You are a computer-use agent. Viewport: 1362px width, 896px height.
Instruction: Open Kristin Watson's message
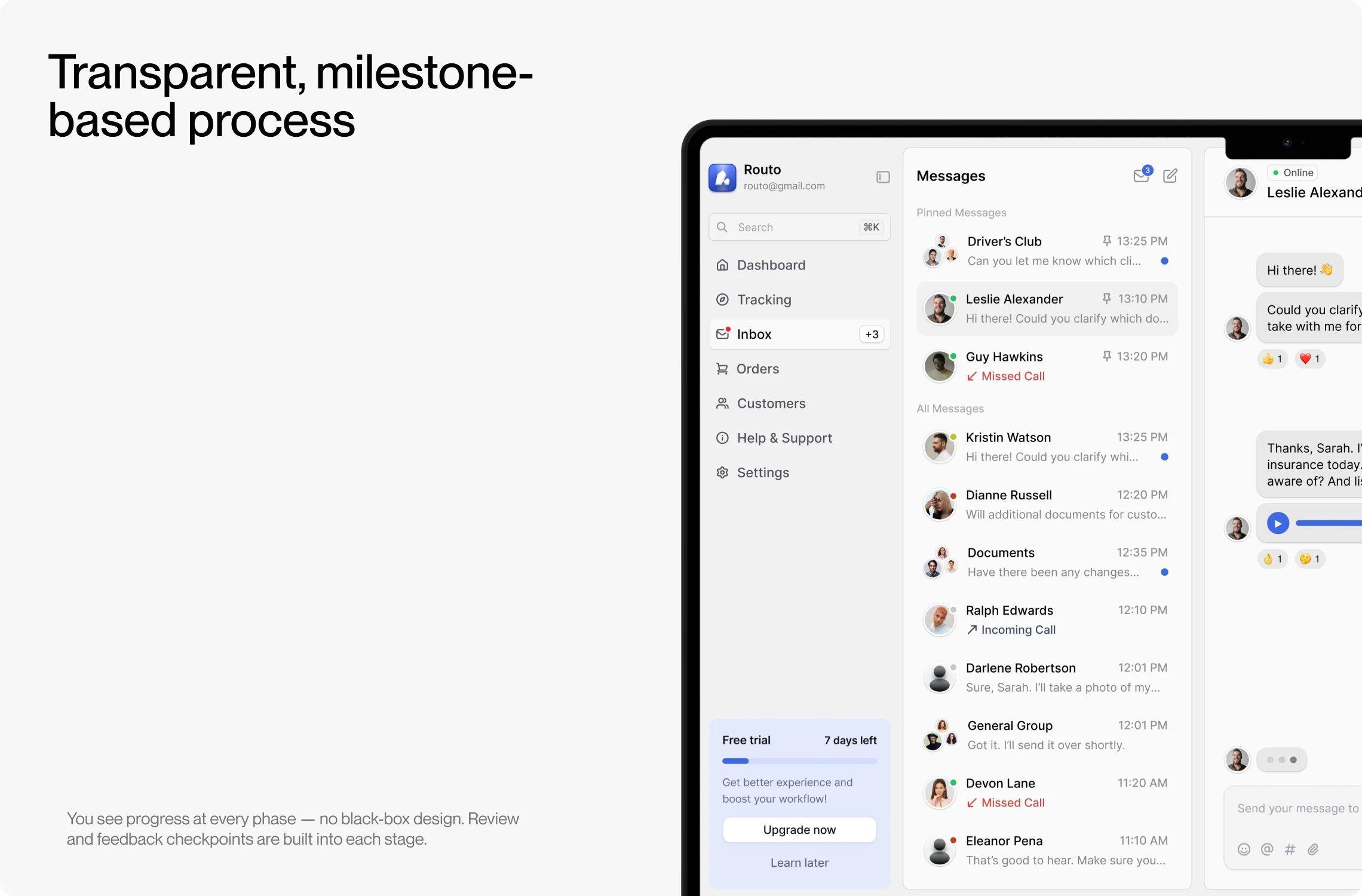click(x=1047, y=447)
